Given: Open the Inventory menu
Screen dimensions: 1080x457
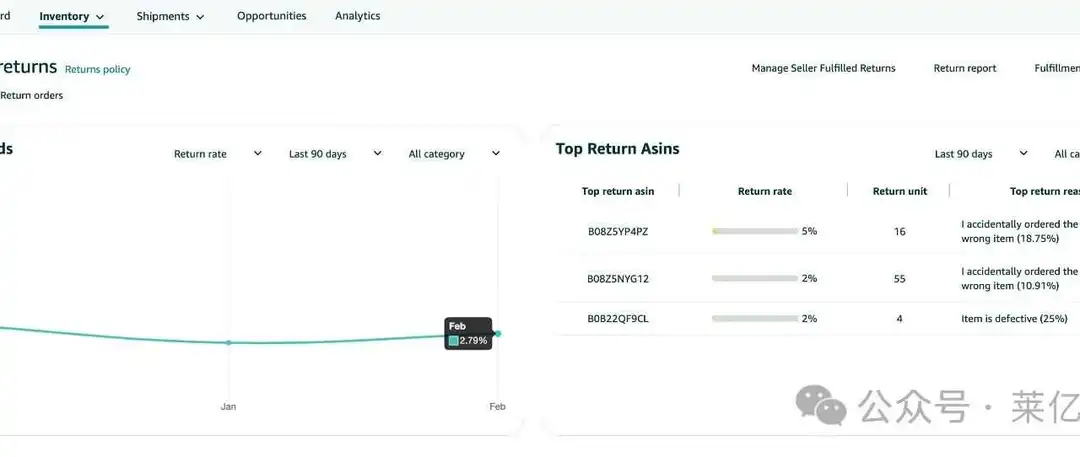Looking at the screenshot, I should (x=72, y=16).
